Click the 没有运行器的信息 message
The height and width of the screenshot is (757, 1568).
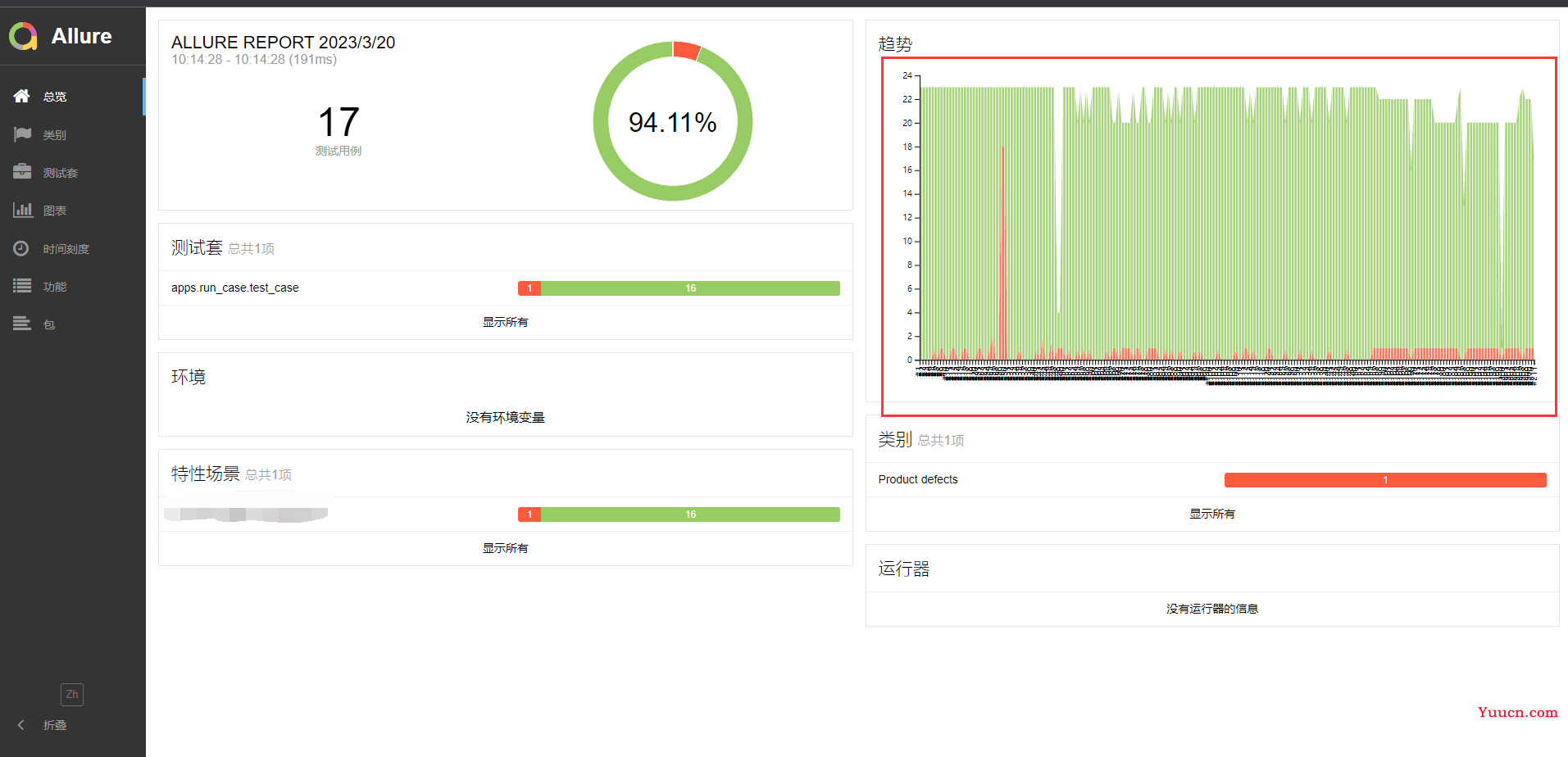(1212, 609)
